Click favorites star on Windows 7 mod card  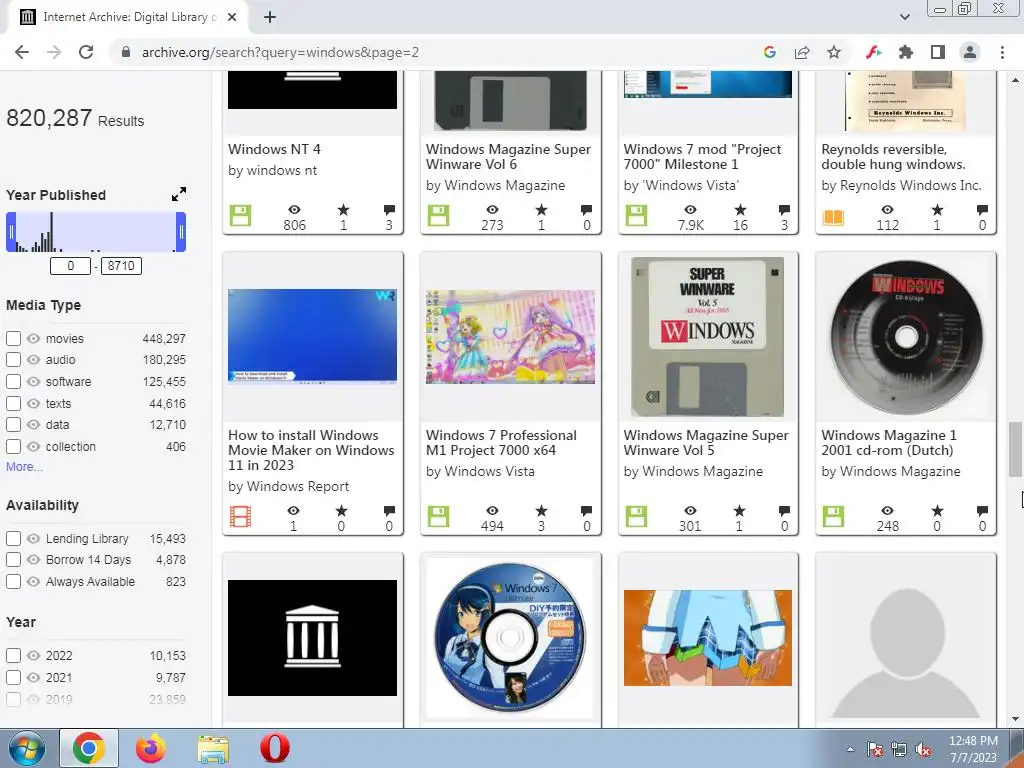pos(740,210)
